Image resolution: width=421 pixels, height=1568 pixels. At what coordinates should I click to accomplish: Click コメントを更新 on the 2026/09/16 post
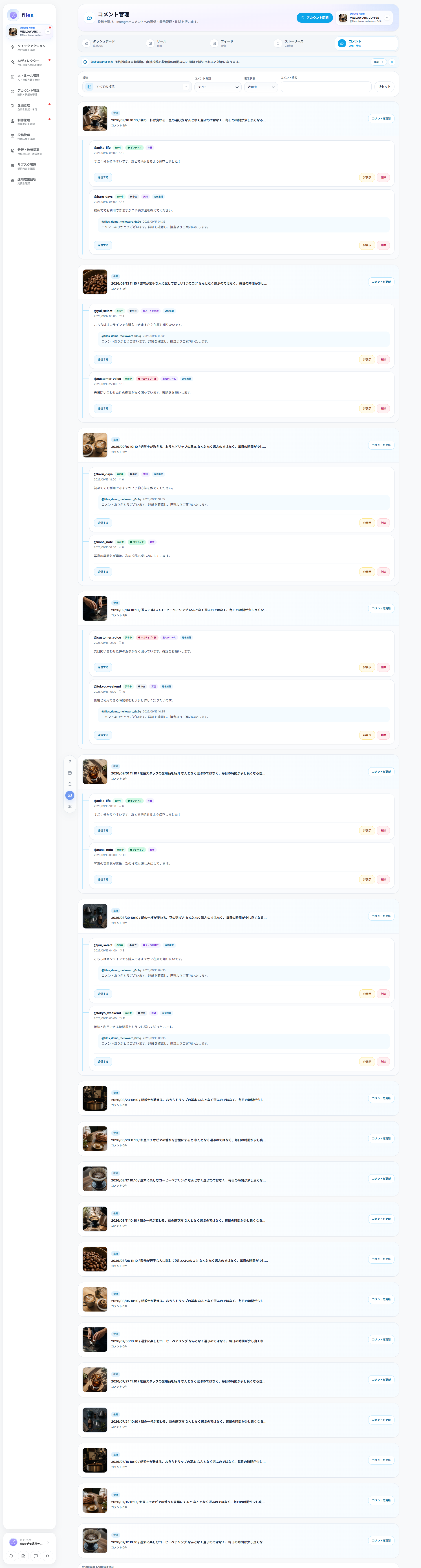[x=381, y=119]
